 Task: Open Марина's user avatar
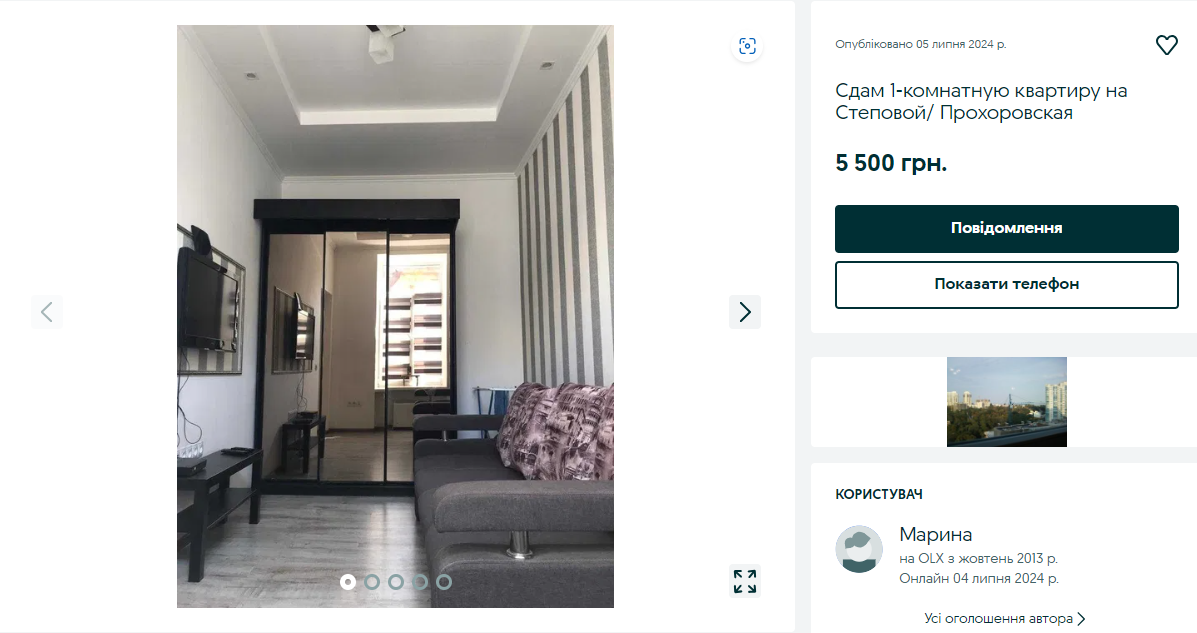click(x=859, y=549)
